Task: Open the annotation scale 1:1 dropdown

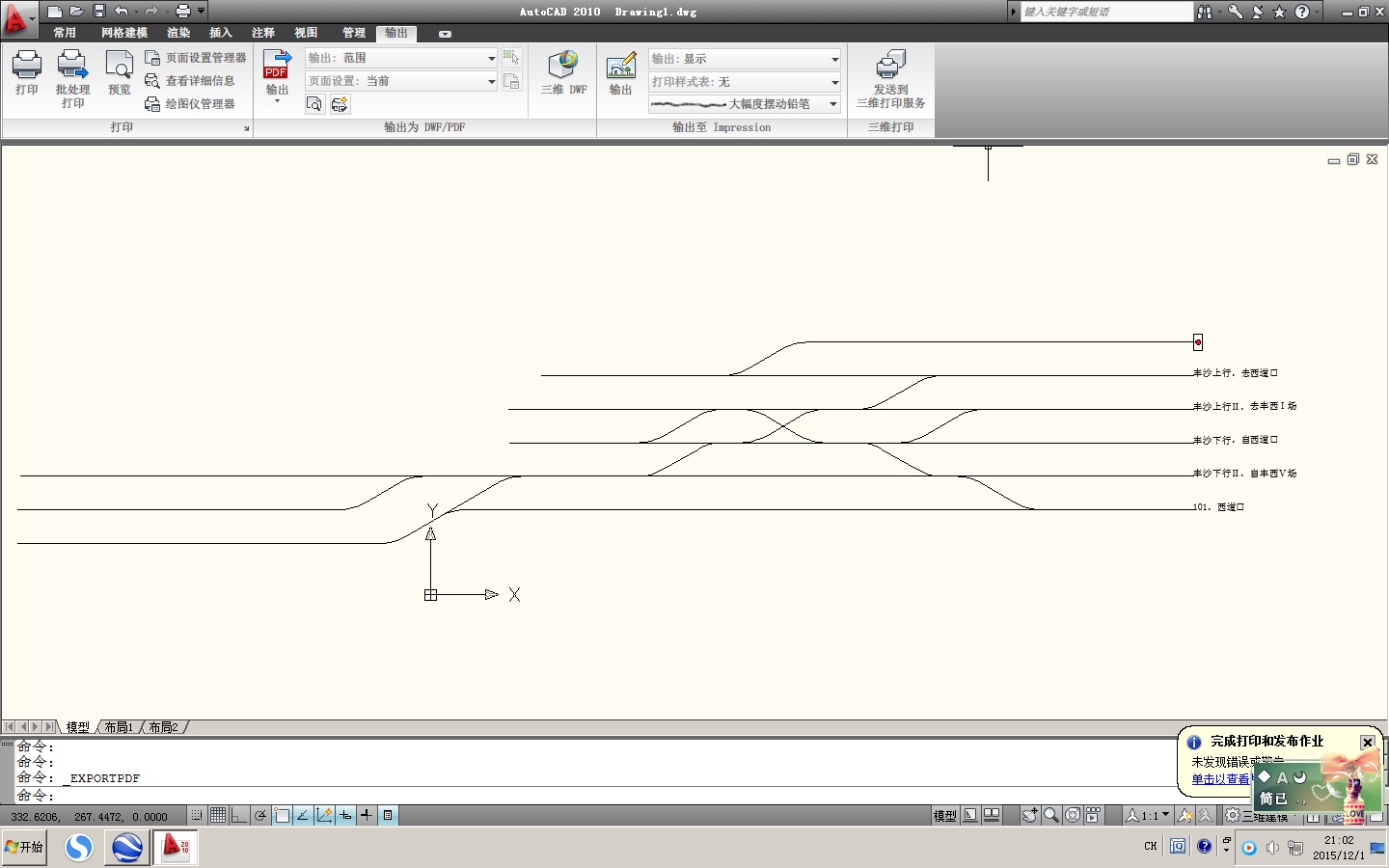Action: 1149,816
